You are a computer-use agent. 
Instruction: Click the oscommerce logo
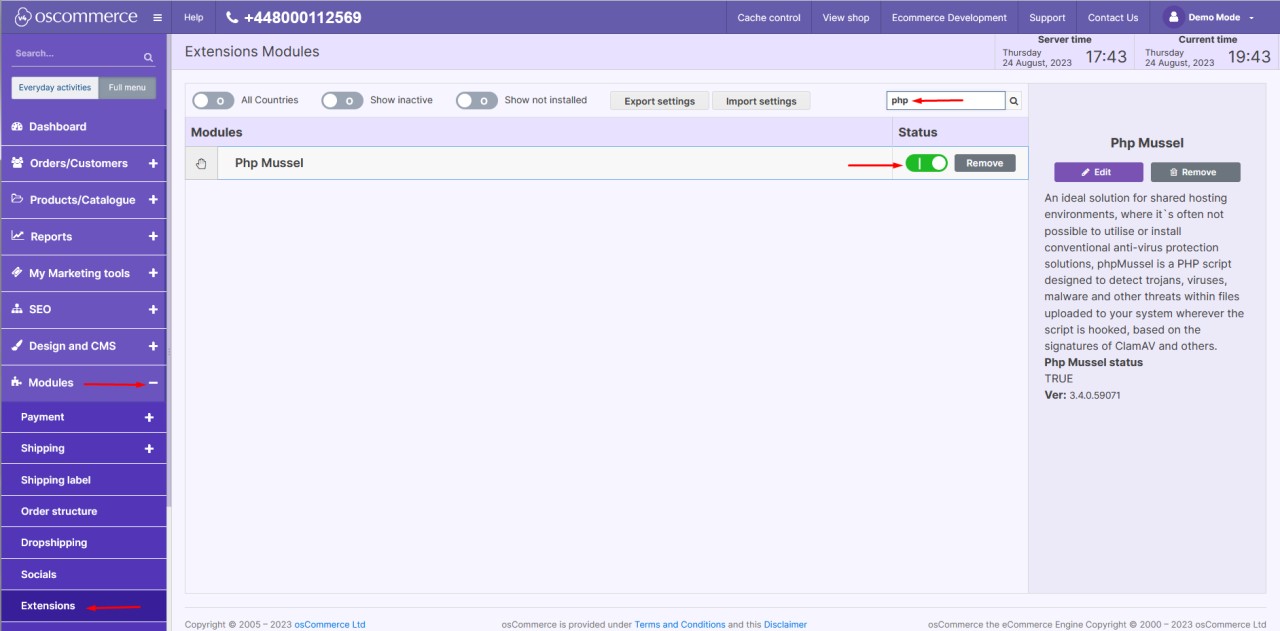75,17
